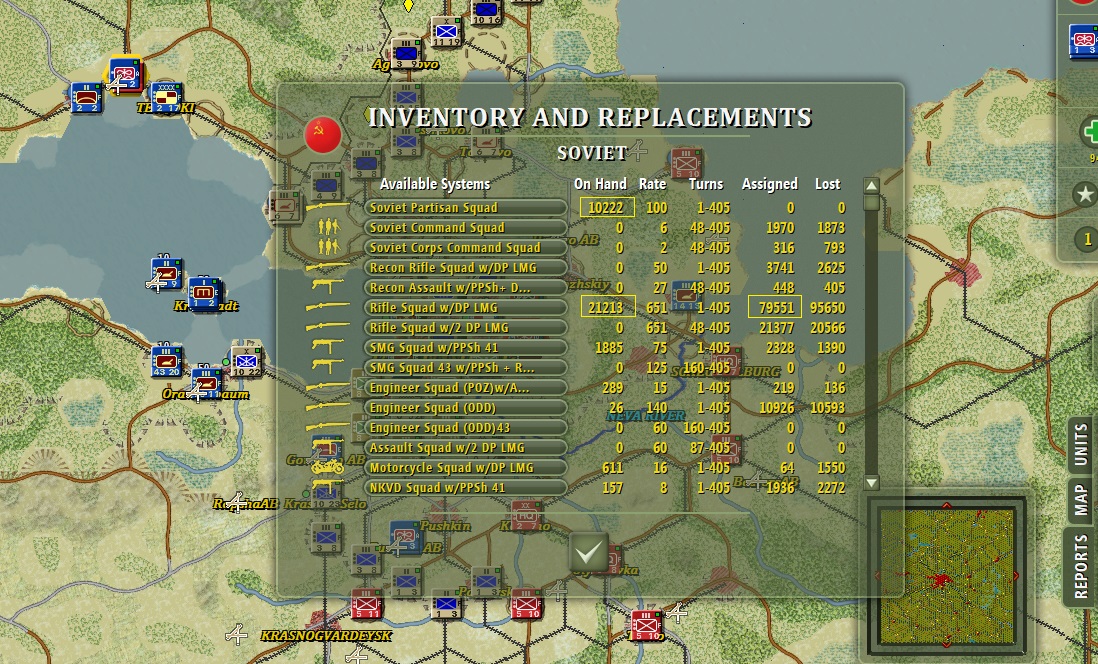Viewport: 1098px width, 664px height.
Task: Confirm dialog with the checkmark button
Action: click(x=588, y=553)
